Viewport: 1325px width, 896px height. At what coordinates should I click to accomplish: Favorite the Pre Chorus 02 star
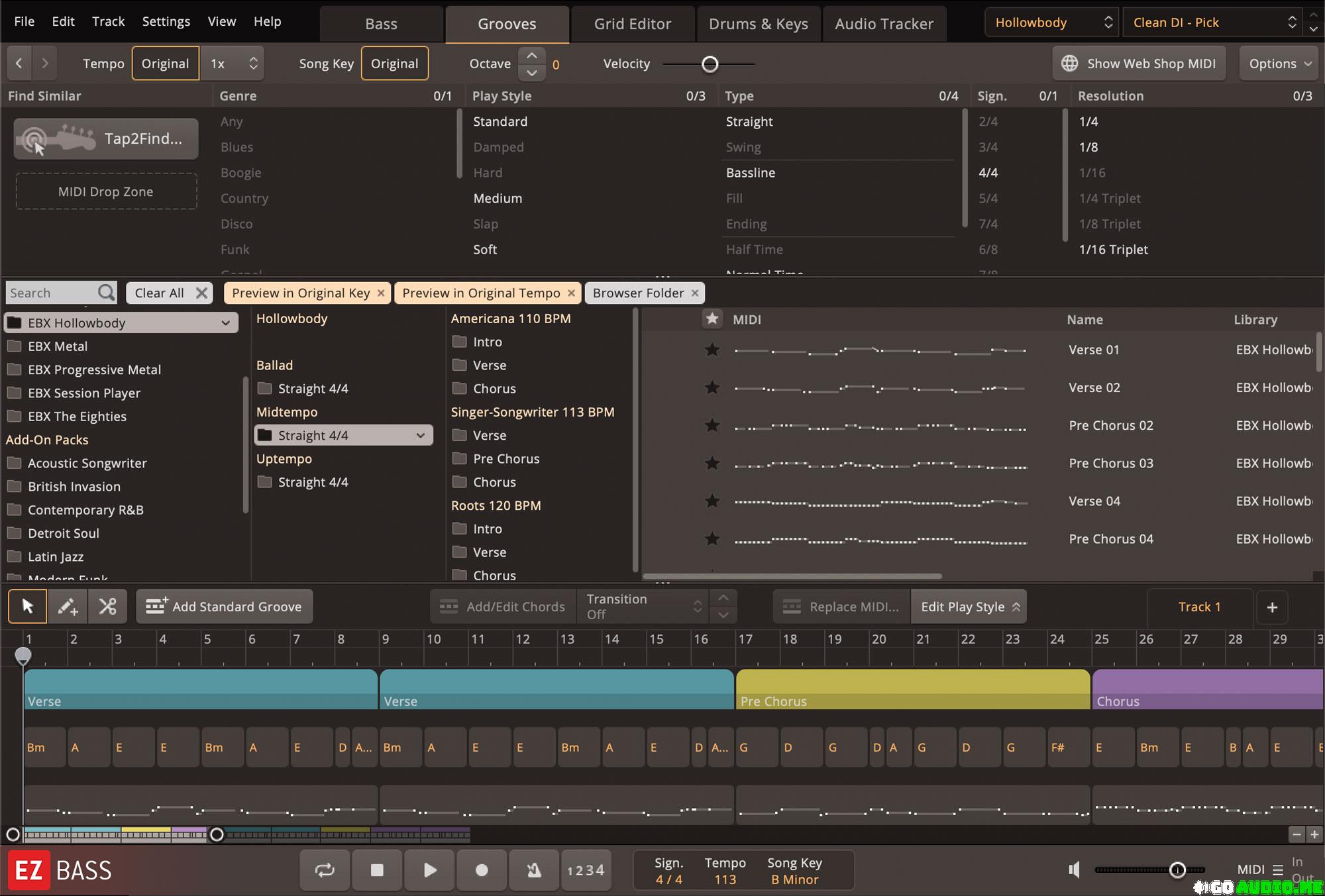[x=712, y=425]
